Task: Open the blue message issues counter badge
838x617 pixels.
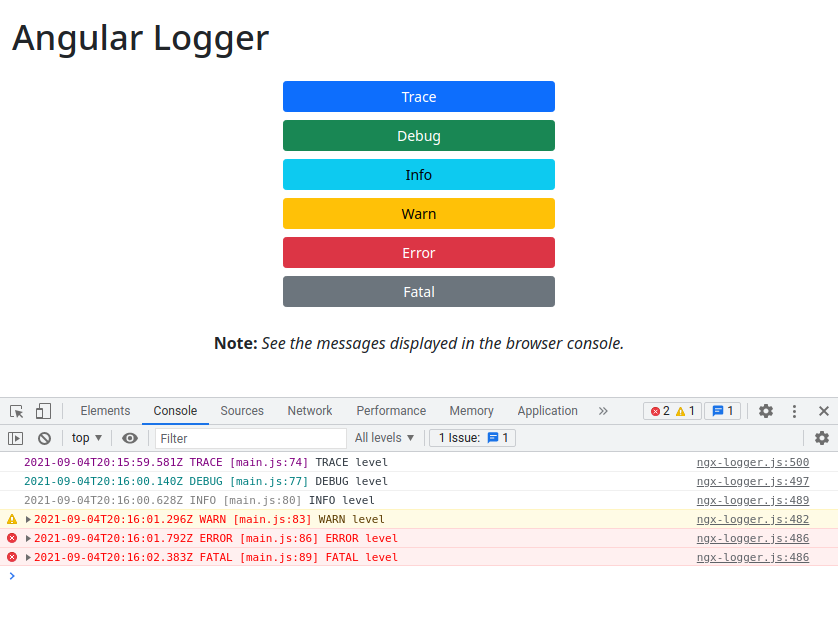Action: [x=723, y=411]
